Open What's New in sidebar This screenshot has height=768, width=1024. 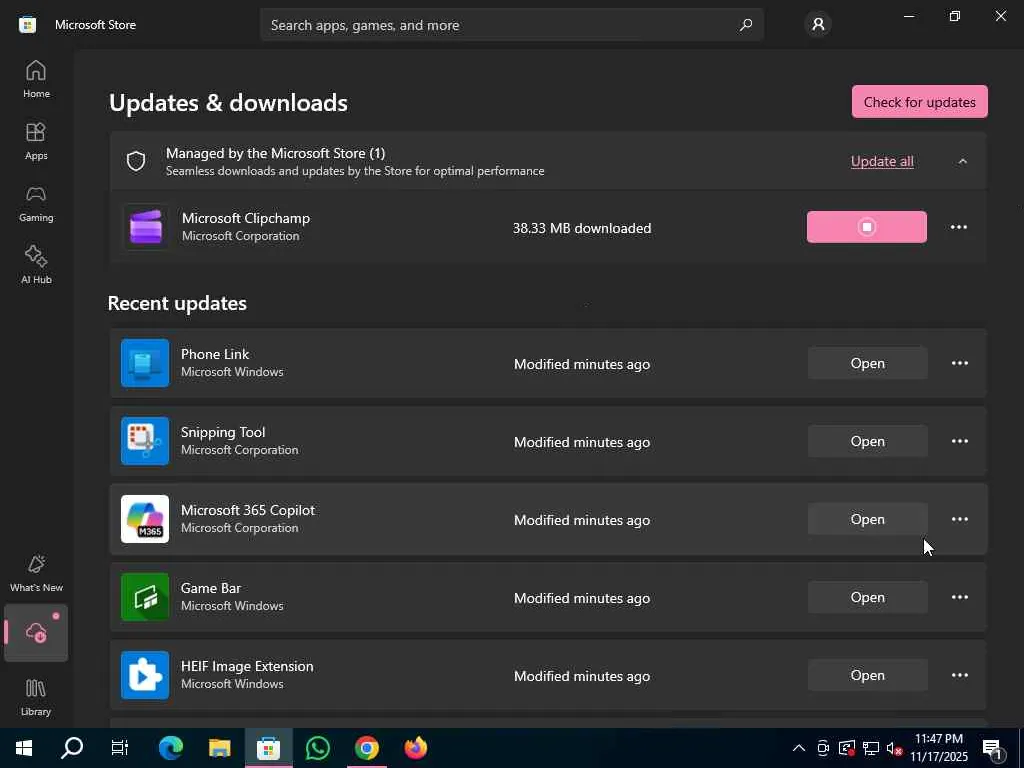(x=36, y=573)
